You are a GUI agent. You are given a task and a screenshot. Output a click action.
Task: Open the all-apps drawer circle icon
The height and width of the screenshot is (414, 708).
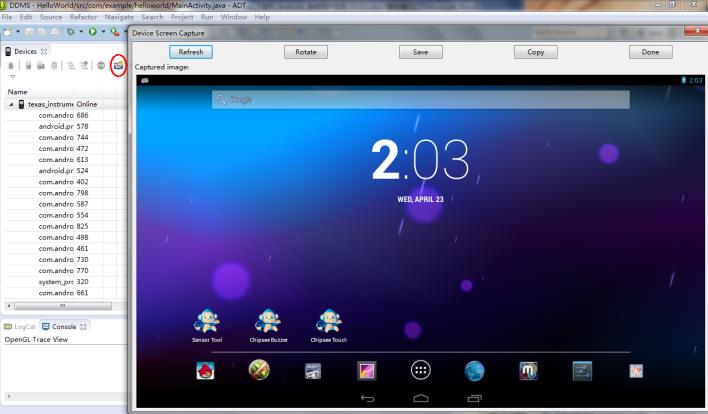click(421, 370)
